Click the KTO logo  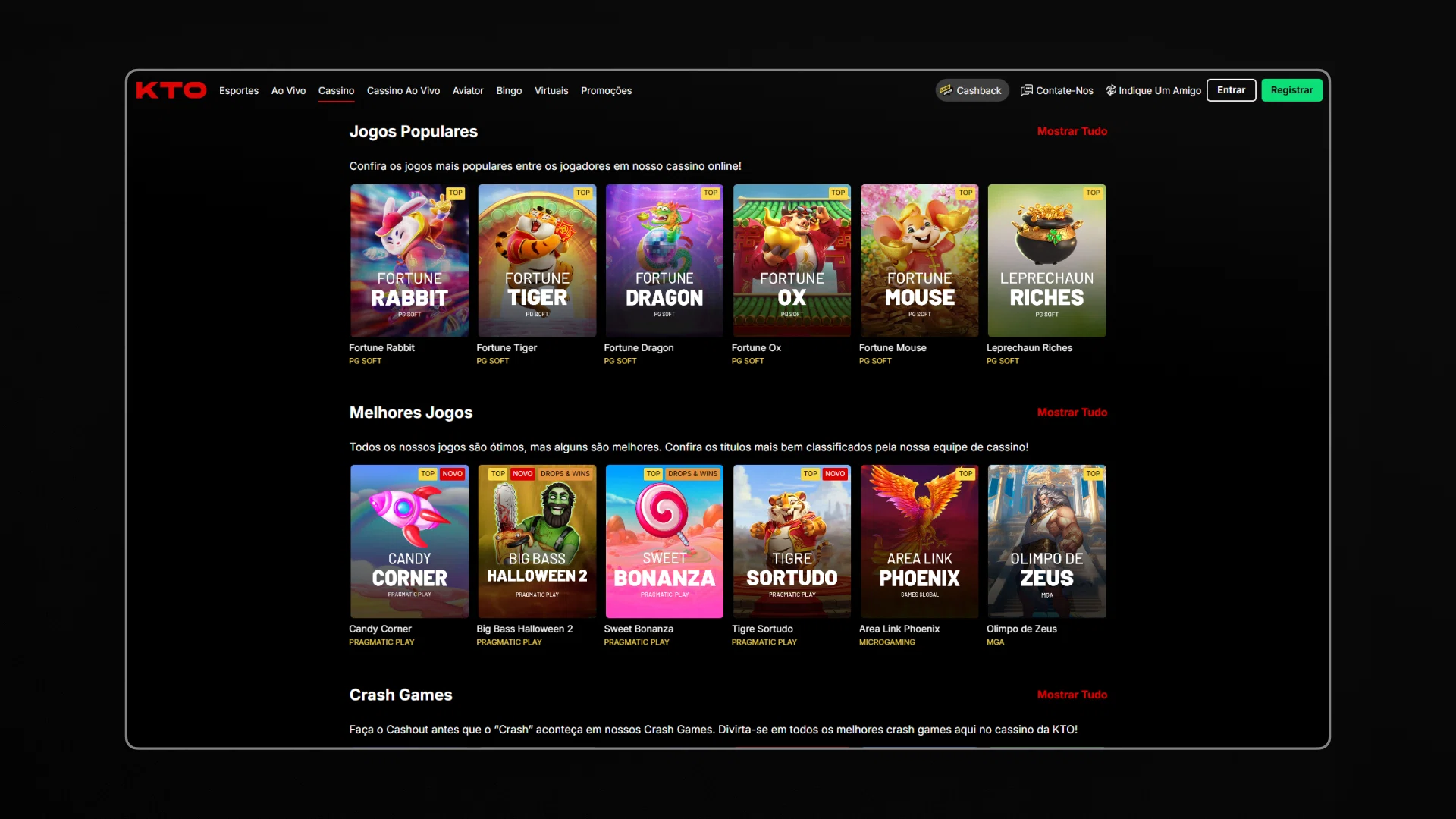(171, 90)
